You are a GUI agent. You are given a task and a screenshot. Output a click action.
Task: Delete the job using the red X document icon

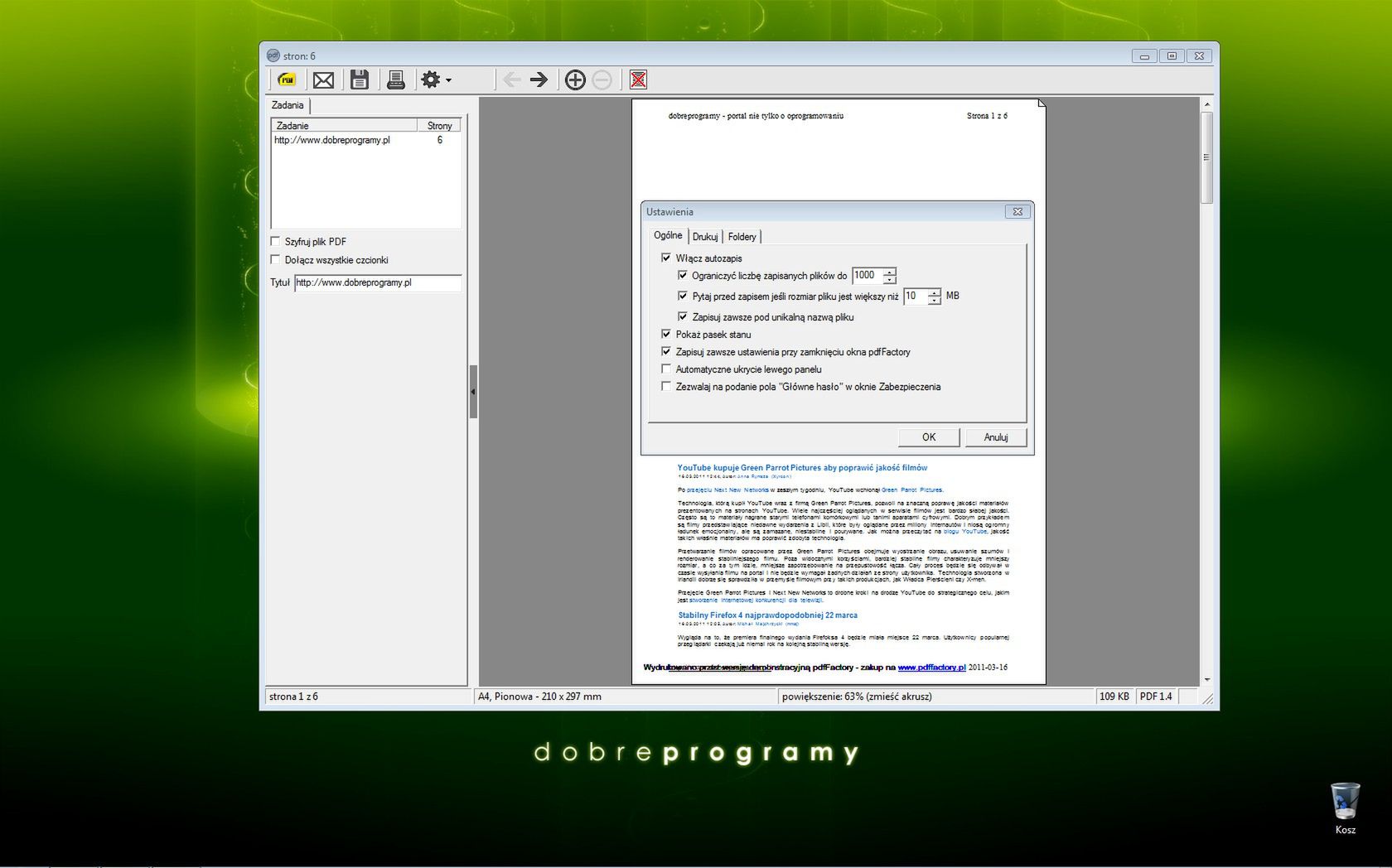[638, 80]
